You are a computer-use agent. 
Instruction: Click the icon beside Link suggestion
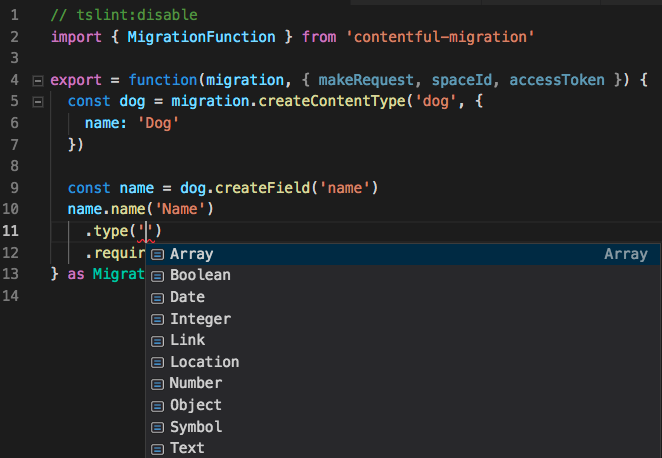[x=158, y=341]
